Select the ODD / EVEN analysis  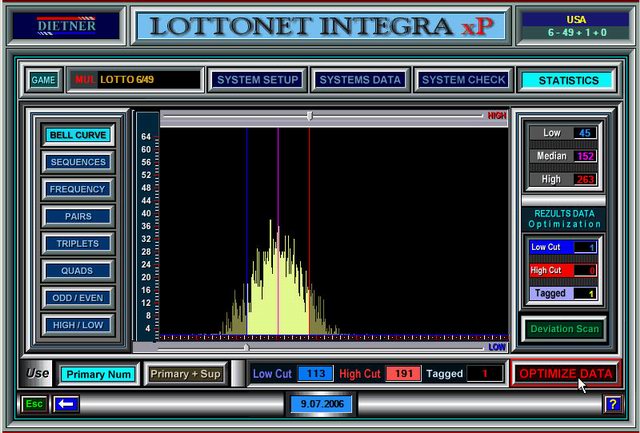click(x=77, y=297)
